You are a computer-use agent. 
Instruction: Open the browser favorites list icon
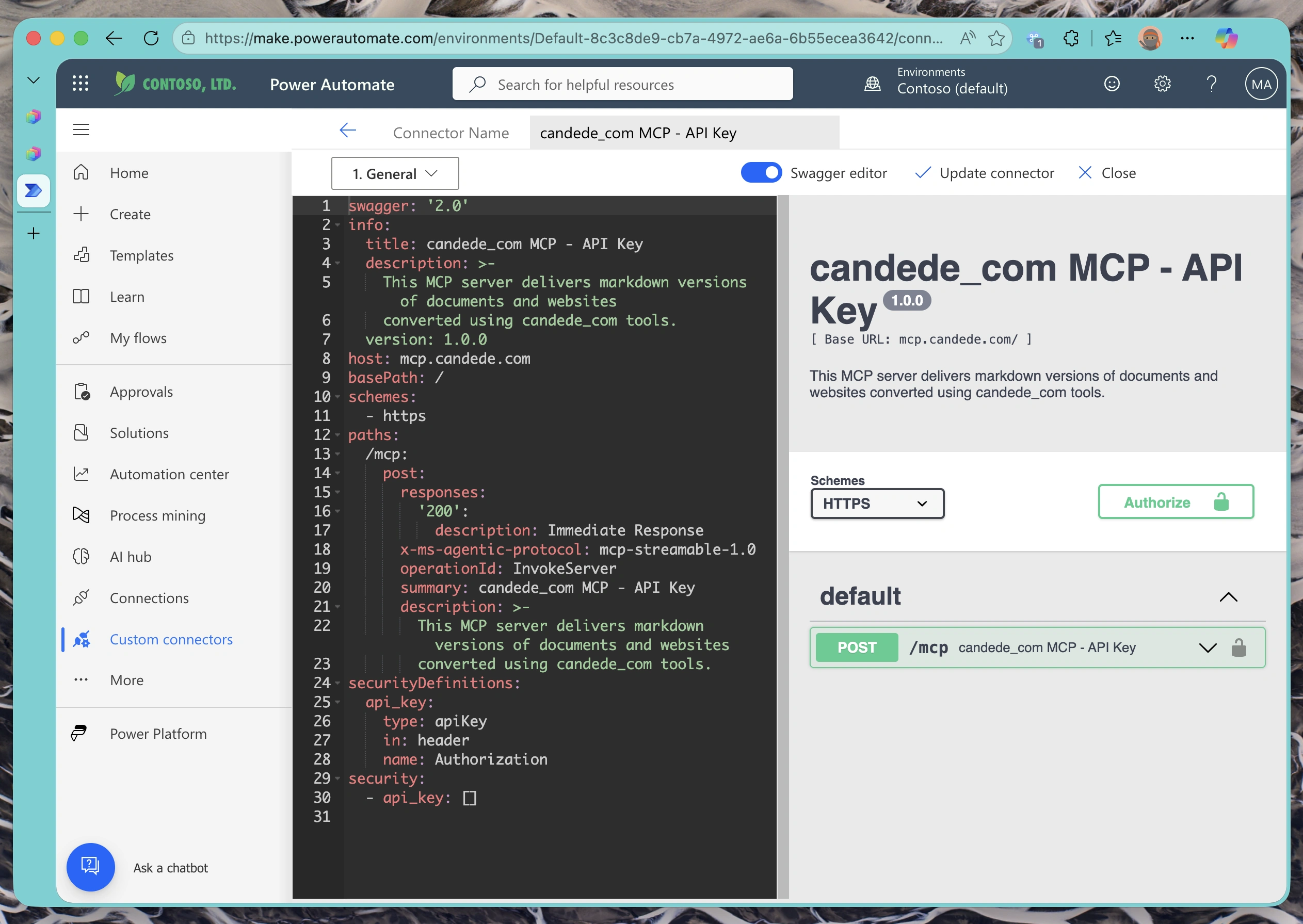coord(1113,38)
